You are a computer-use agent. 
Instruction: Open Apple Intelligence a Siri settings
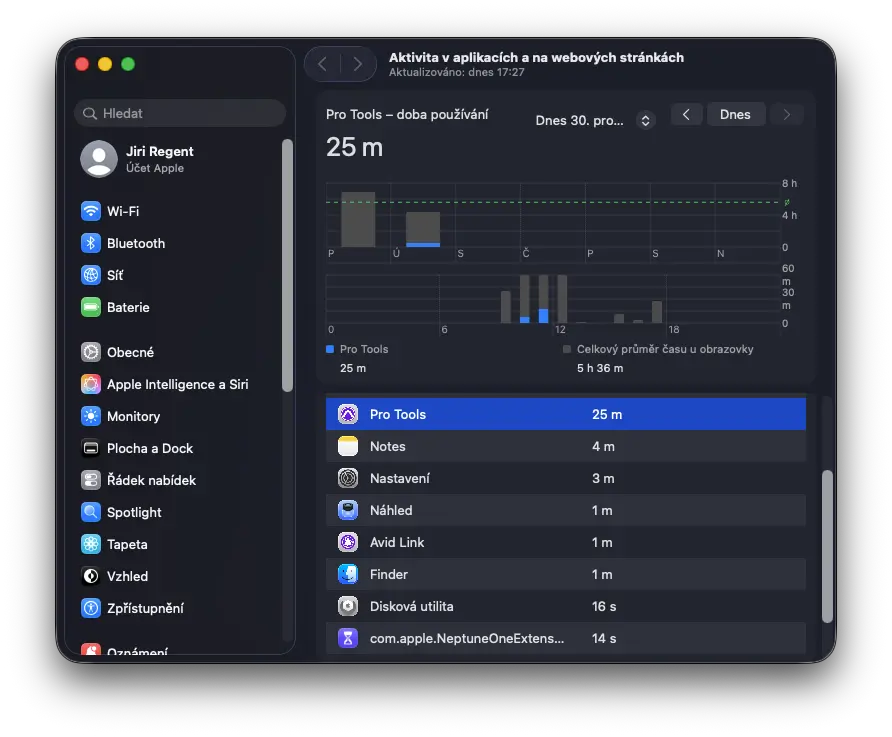(177, 384)
